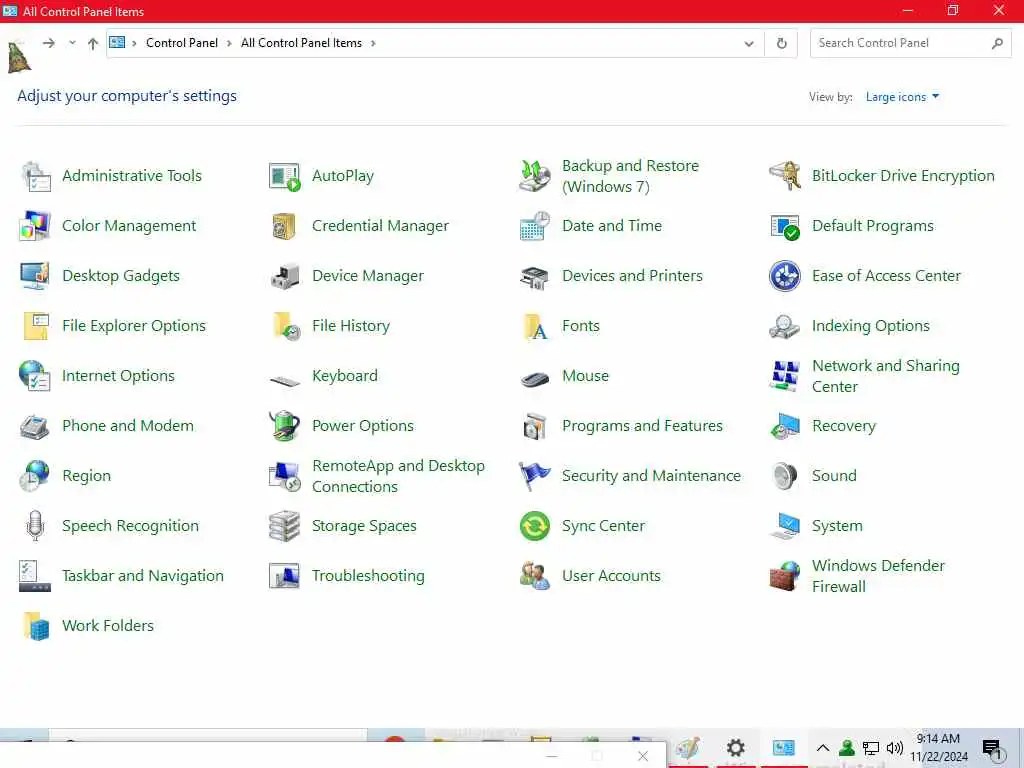Expand the address bar history dropdown
1024x768 pixels.
pyautogui.click(x=749, y=44)
